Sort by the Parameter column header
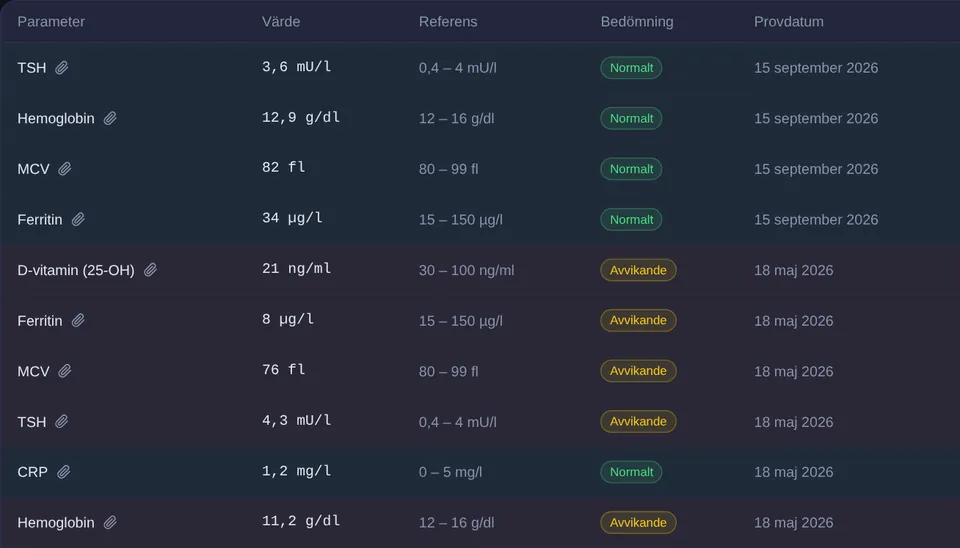Viewport: 960px width, 548px height. pos(51,21)
